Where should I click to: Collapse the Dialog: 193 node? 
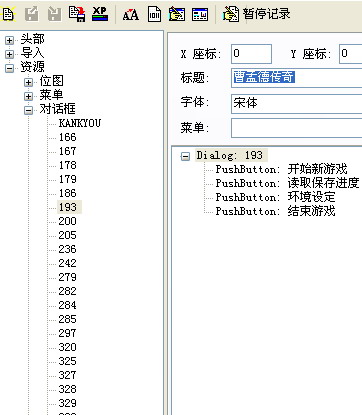click(185, 156)
